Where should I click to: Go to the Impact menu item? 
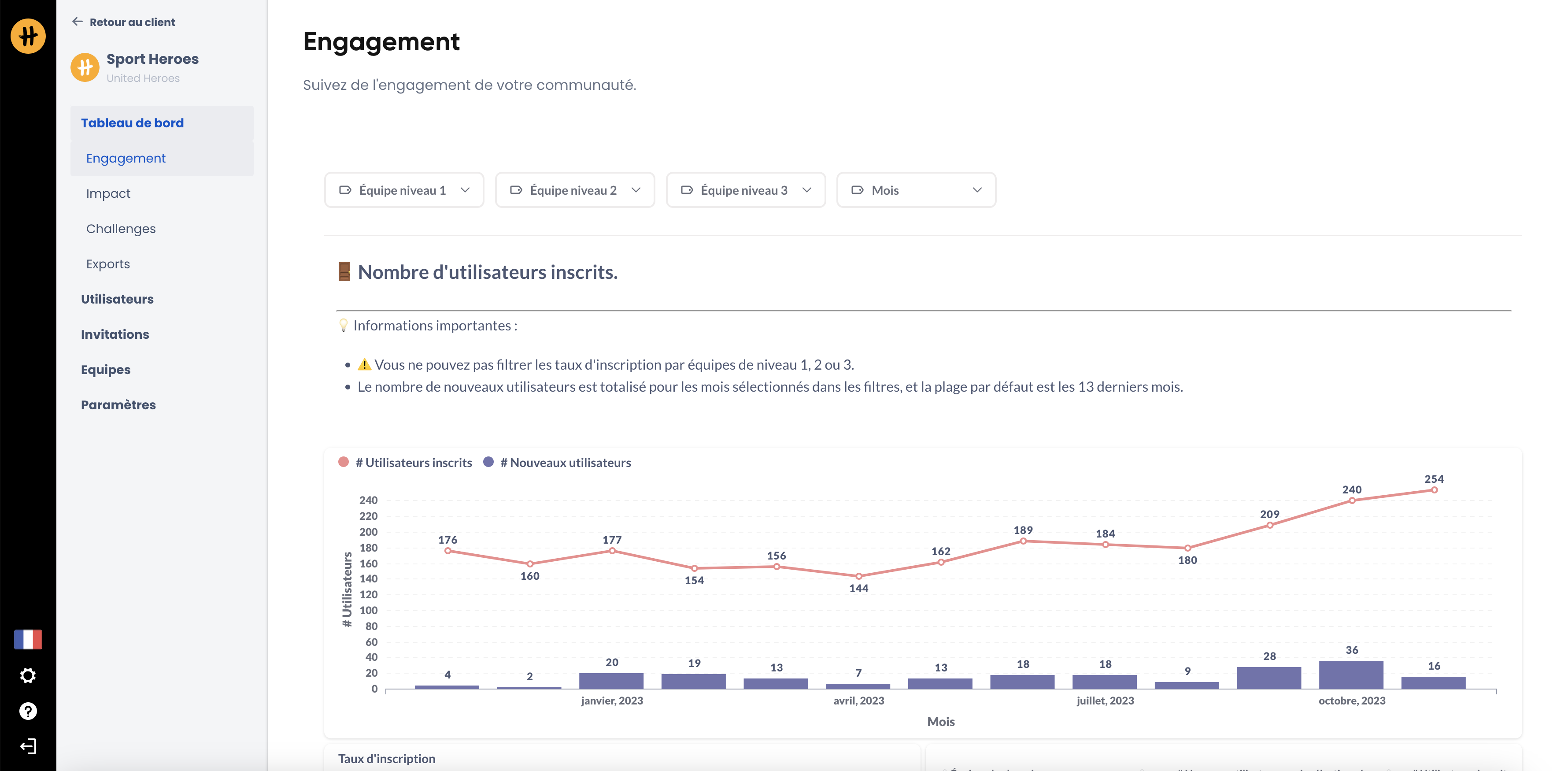tap(108, 194)
